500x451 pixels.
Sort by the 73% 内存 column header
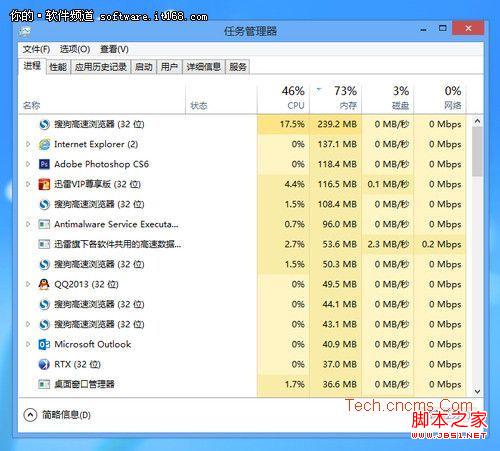336,98
